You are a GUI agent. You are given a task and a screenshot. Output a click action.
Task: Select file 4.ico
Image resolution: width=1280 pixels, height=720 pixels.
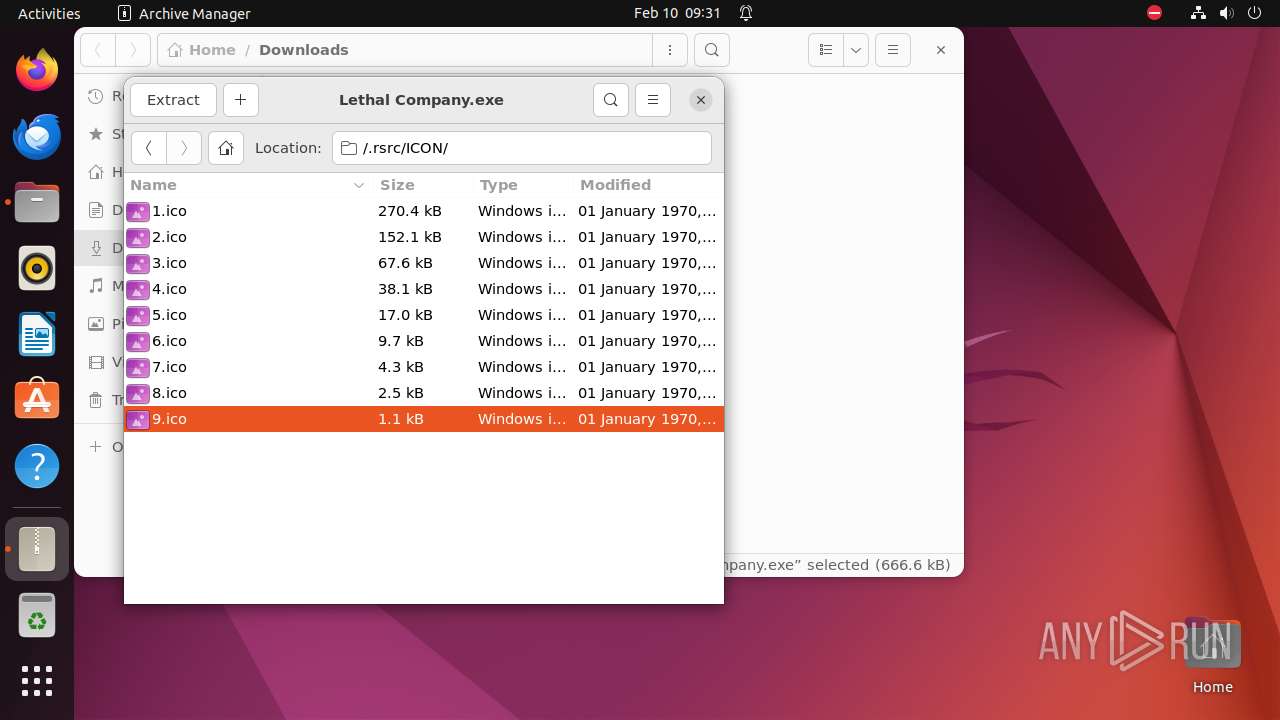click(x=423, y=289)
